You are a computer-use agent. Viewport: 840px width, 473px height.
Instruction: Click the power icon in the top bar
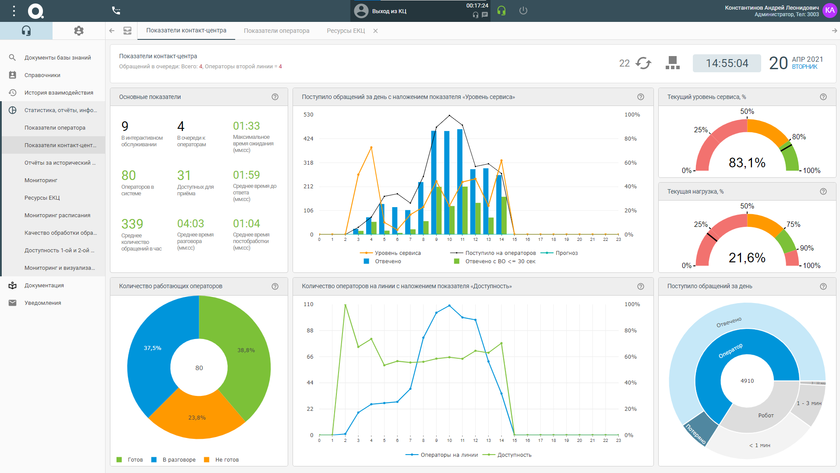click(523, 10)
